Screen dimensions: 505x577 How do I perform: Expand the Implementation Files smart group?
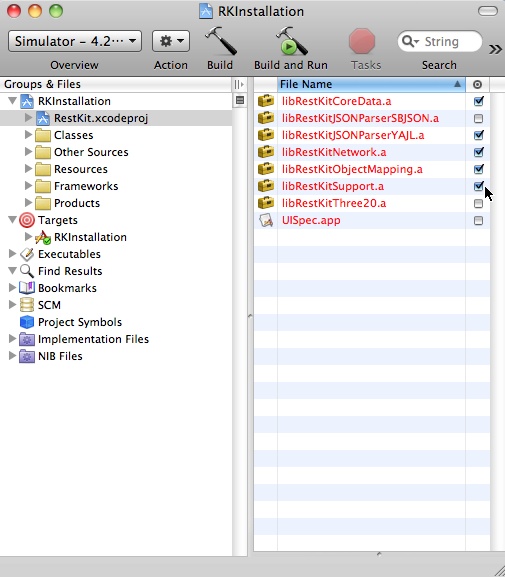[12, 339]
